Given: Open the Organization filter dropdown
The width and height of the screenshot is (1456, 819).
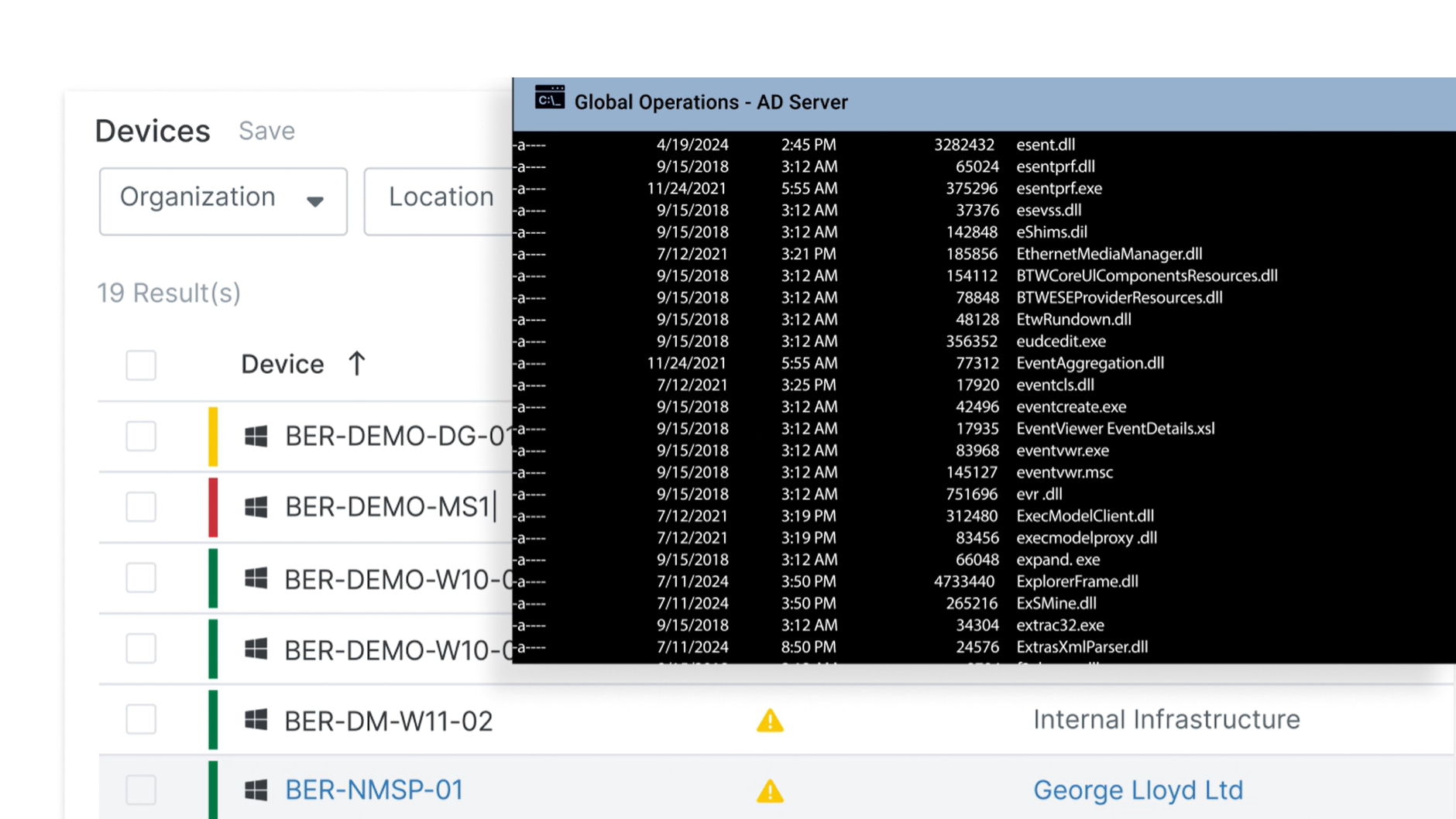Looking at the screenshot, I should (x=222, y=200).
